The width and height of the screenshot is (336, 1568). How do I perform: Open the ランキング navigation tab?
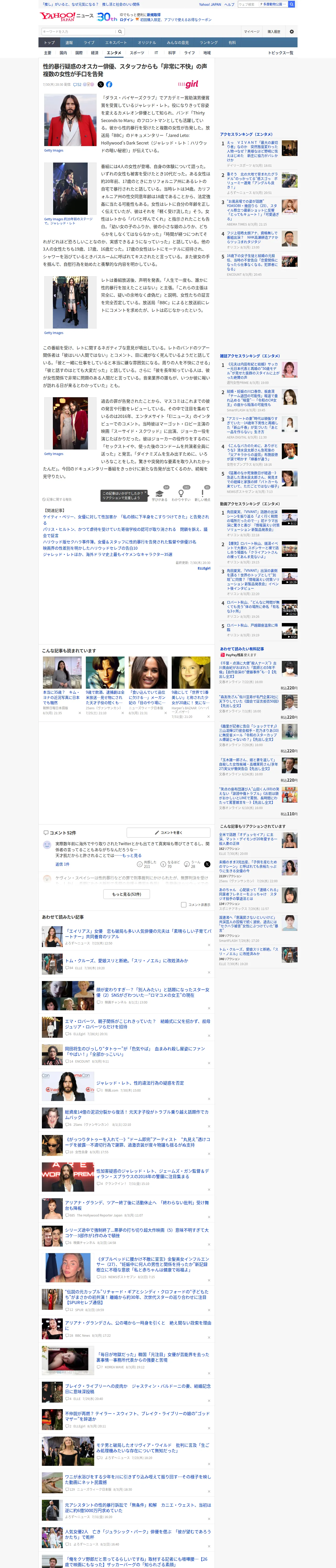(209, 43)
